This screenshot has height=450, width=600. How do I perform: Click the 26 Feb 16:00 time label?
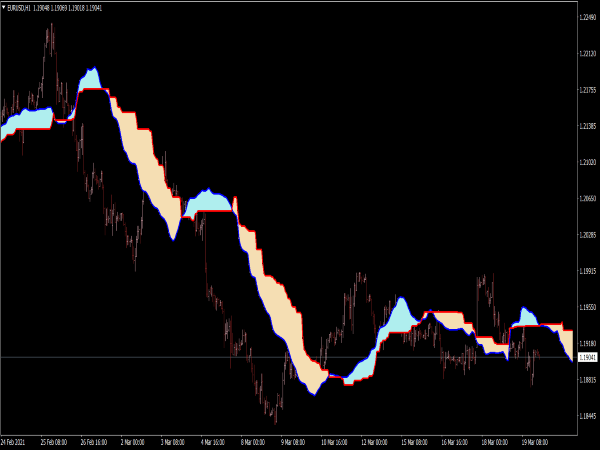click(95, 441)
